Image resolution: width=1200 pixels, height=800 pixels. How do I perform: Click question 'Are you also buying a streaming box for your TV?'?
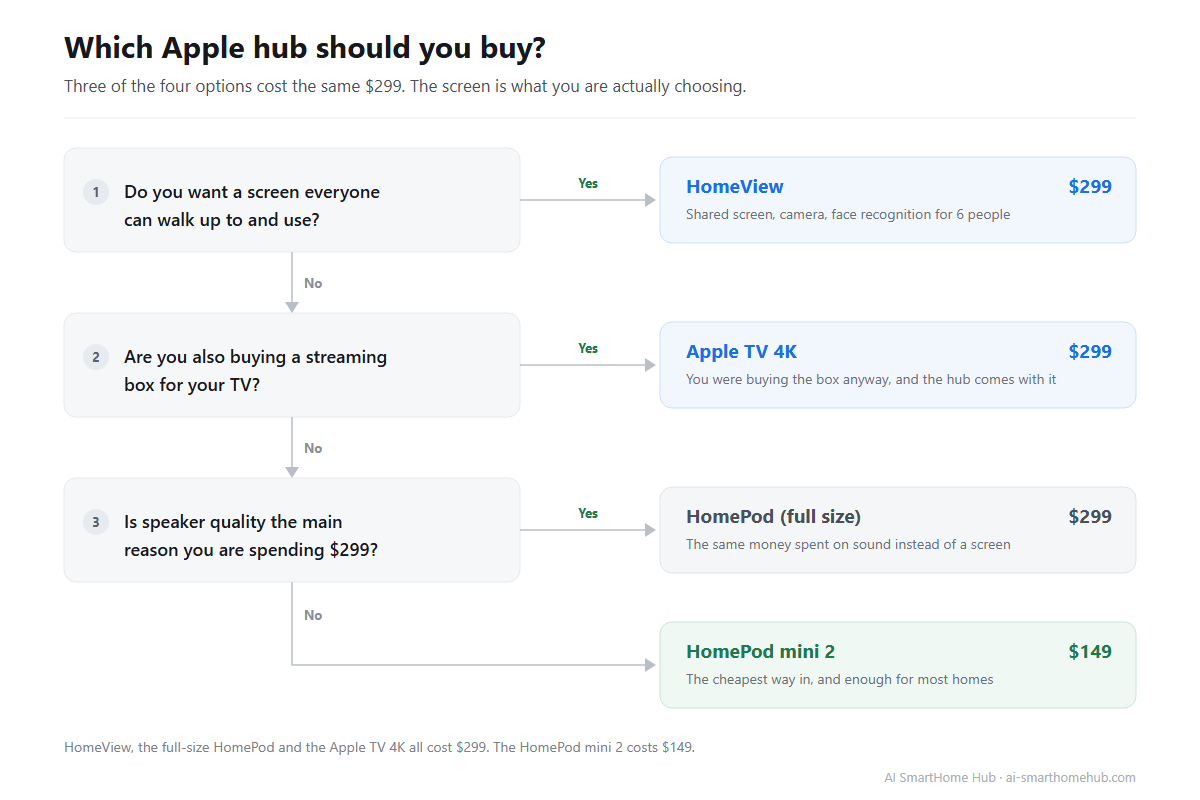point(255,370)
